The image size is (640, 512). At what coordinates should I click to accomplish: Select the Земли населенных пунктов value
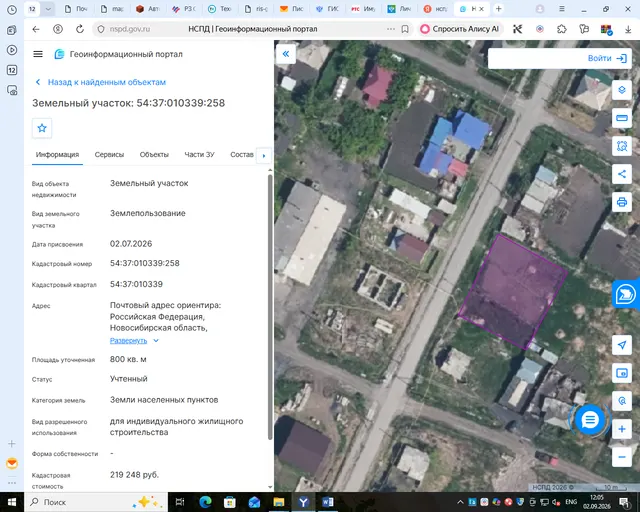click(164, 400)
